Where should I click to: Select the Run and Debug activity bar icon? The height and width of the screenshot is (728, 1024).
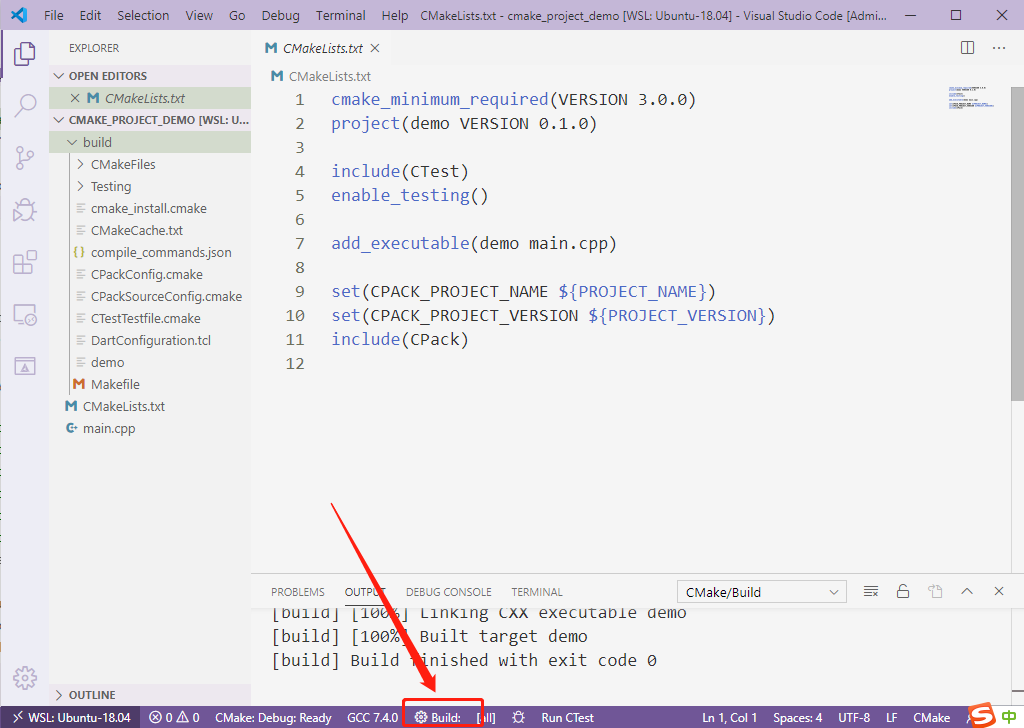(25, 210)
